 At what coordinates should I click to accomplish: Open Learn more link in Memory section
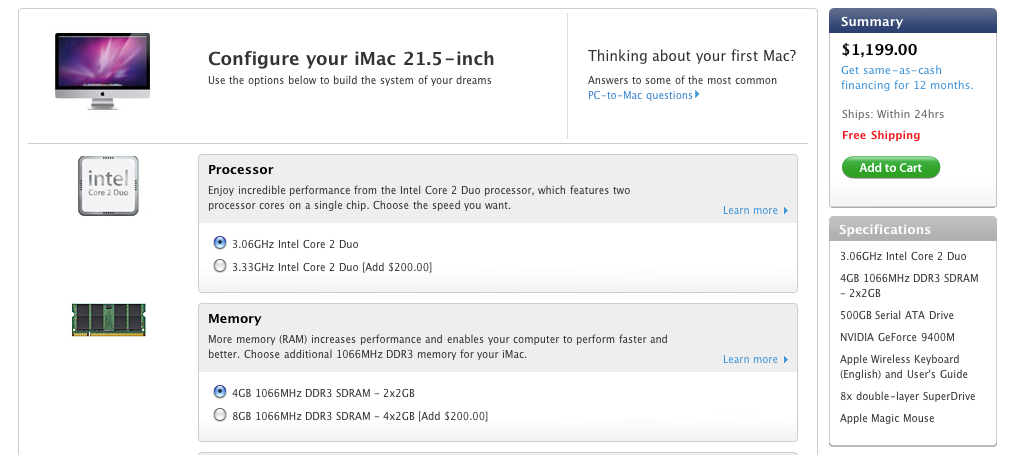750,360
